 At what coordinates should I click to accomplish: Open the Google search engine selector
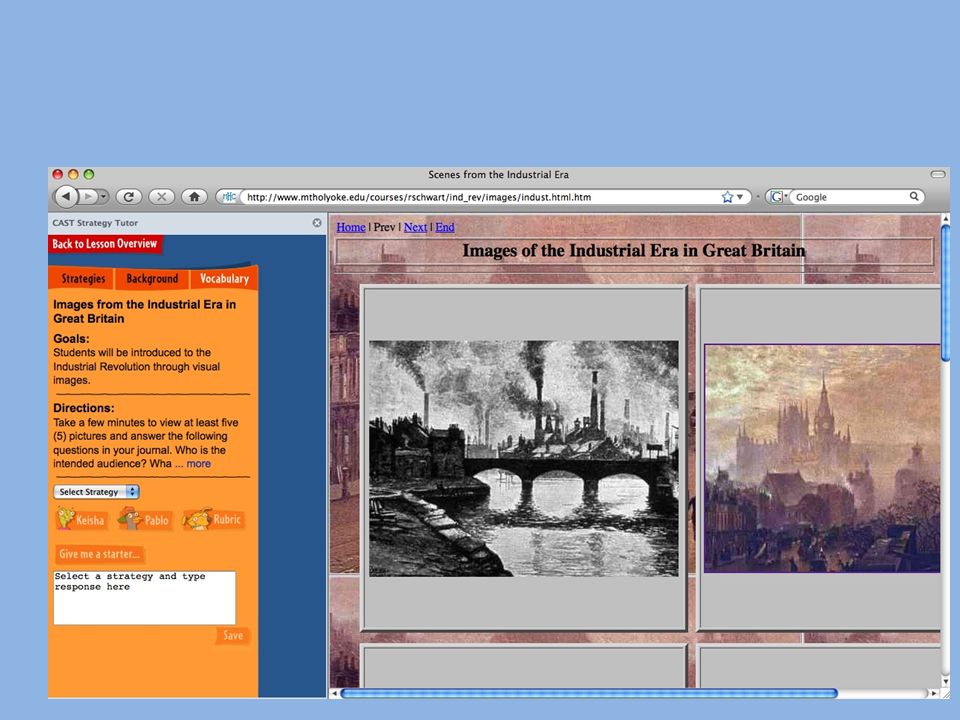pyautogui.click(x=778, y=197)
